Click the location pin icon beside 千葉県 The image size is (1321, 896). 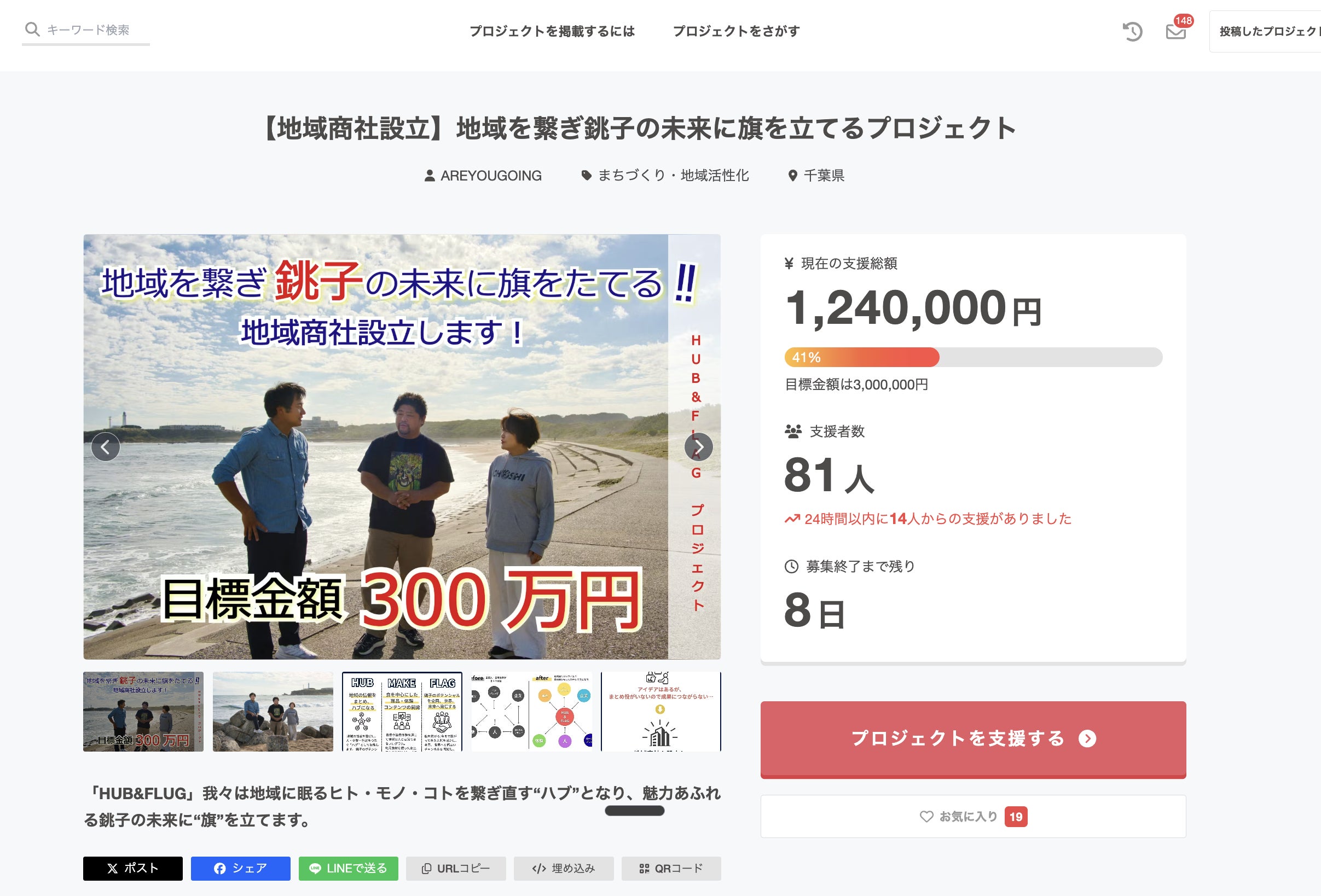792,176
